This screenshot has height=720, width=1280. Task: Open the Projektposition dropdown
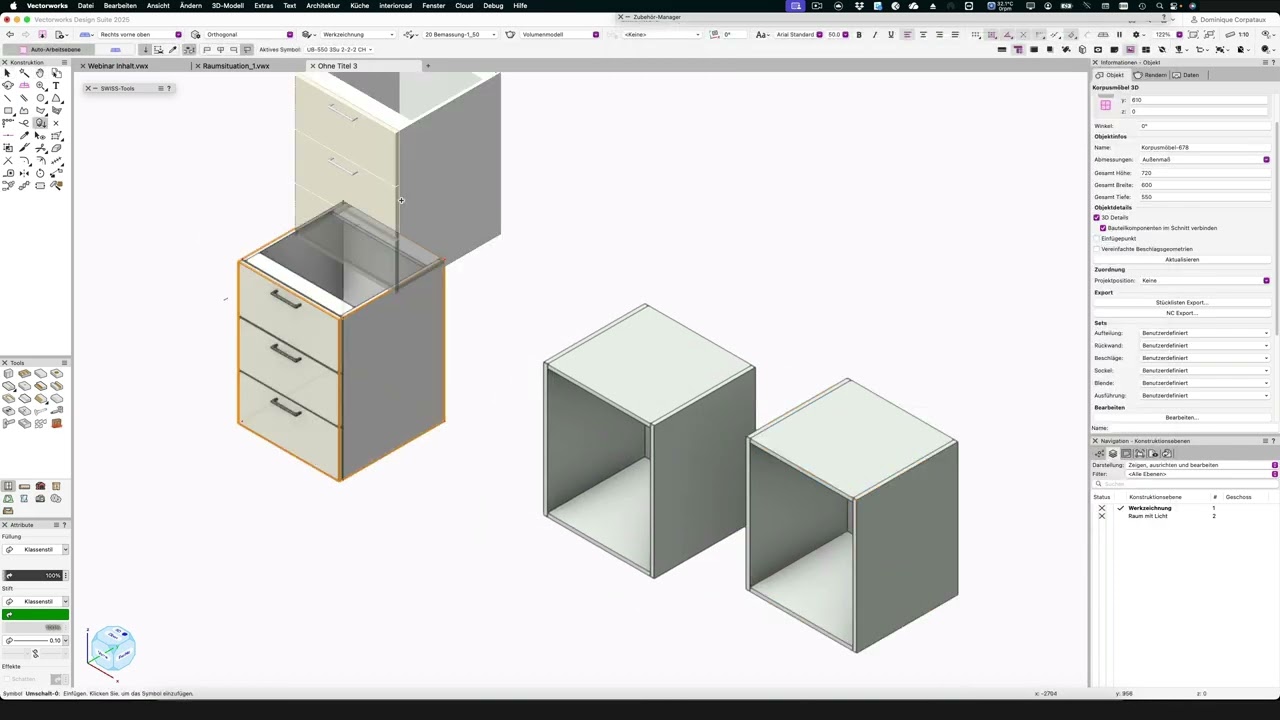1205,281
